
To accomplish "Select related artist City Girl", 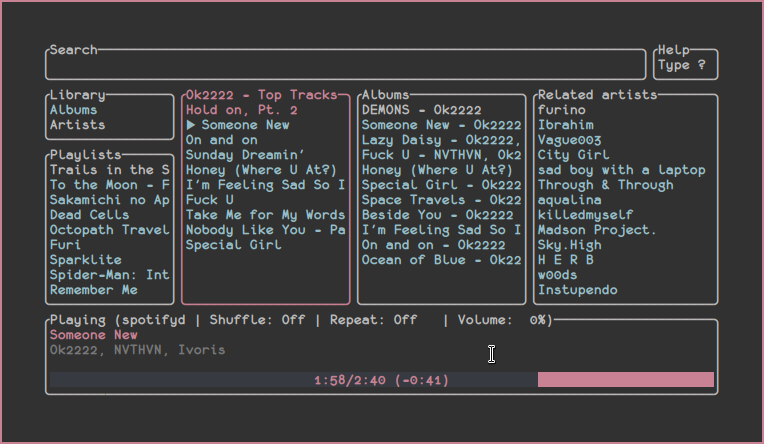I will (573, 155).
